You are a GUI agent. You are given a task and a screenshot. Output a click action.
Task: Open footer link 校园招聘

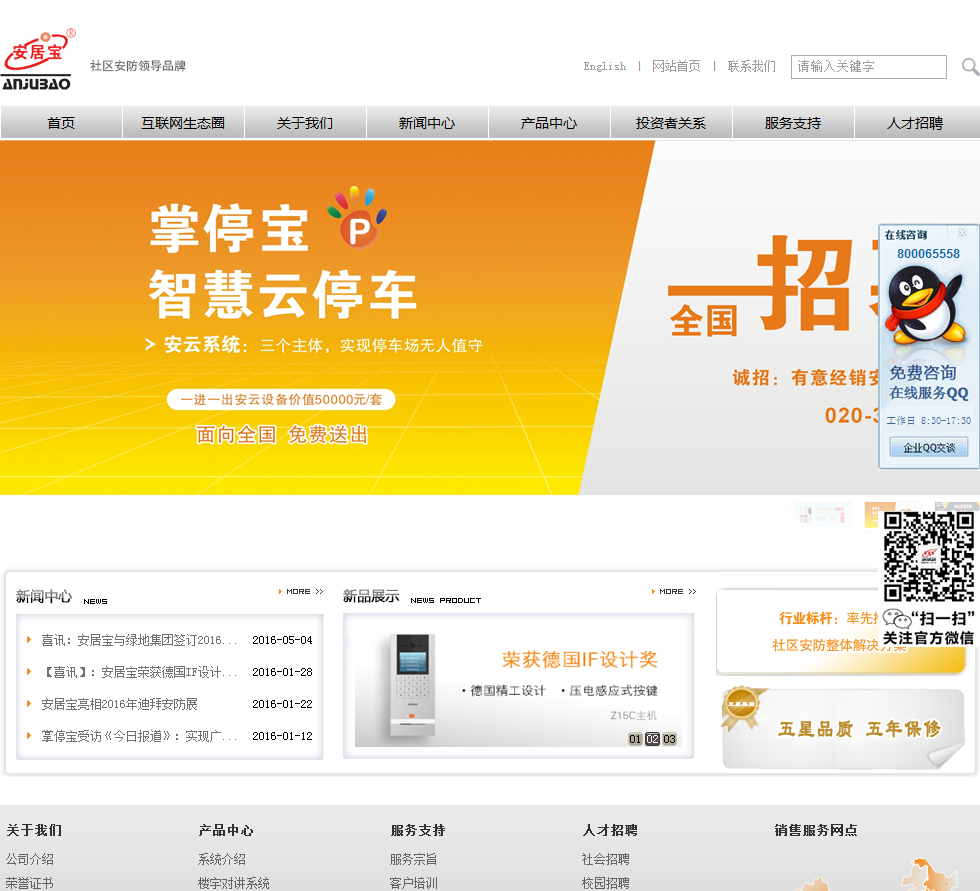pos(606,884)
